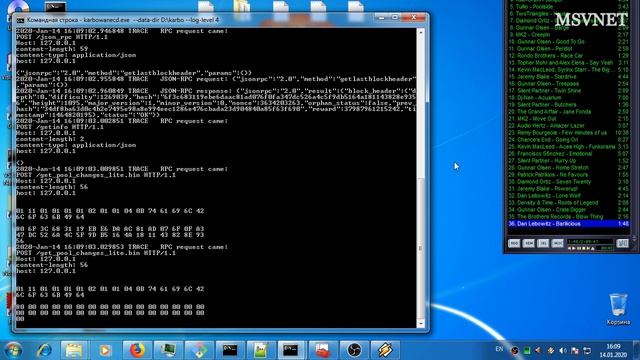Click the list options button in Winamp playlist
Screen dimensions: 640x360
622,243
